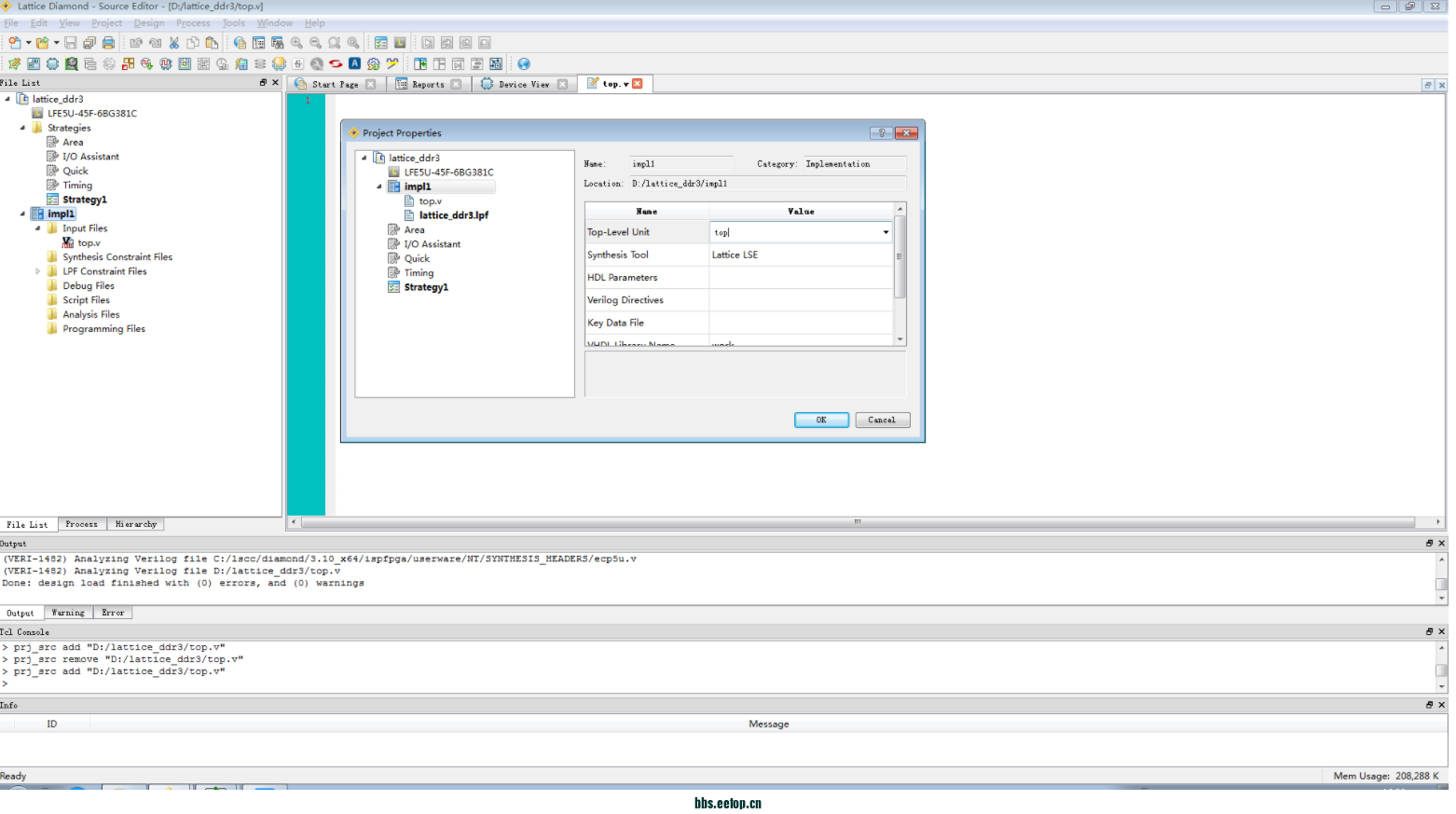Click the properties table vertical scrollbar thumb
Image resolution: width=1456 pixels, height=814 pixels.
tap(900, 257)
